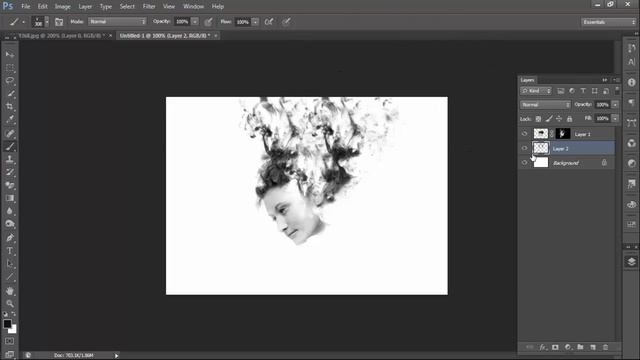Image resolution: width=640 pixels, height=360 pixels.
Task: Toggle lock position
Action: pos(559,119)
